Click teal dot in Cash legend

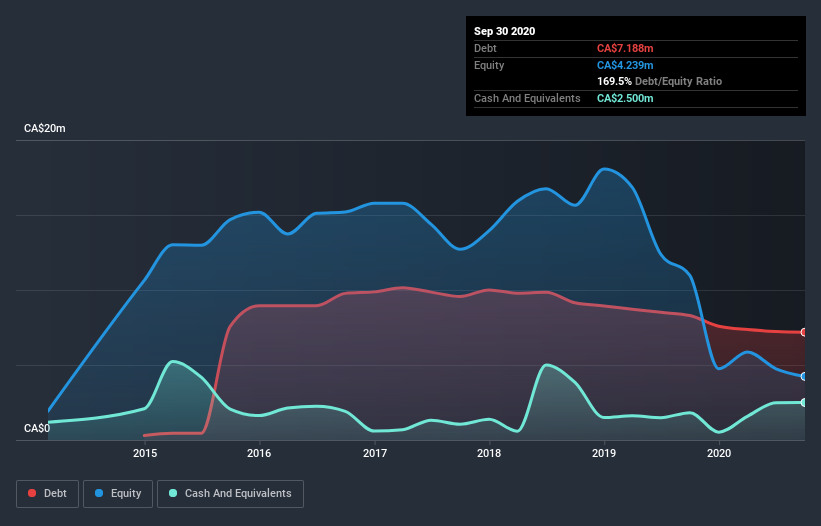click(173, 493)
